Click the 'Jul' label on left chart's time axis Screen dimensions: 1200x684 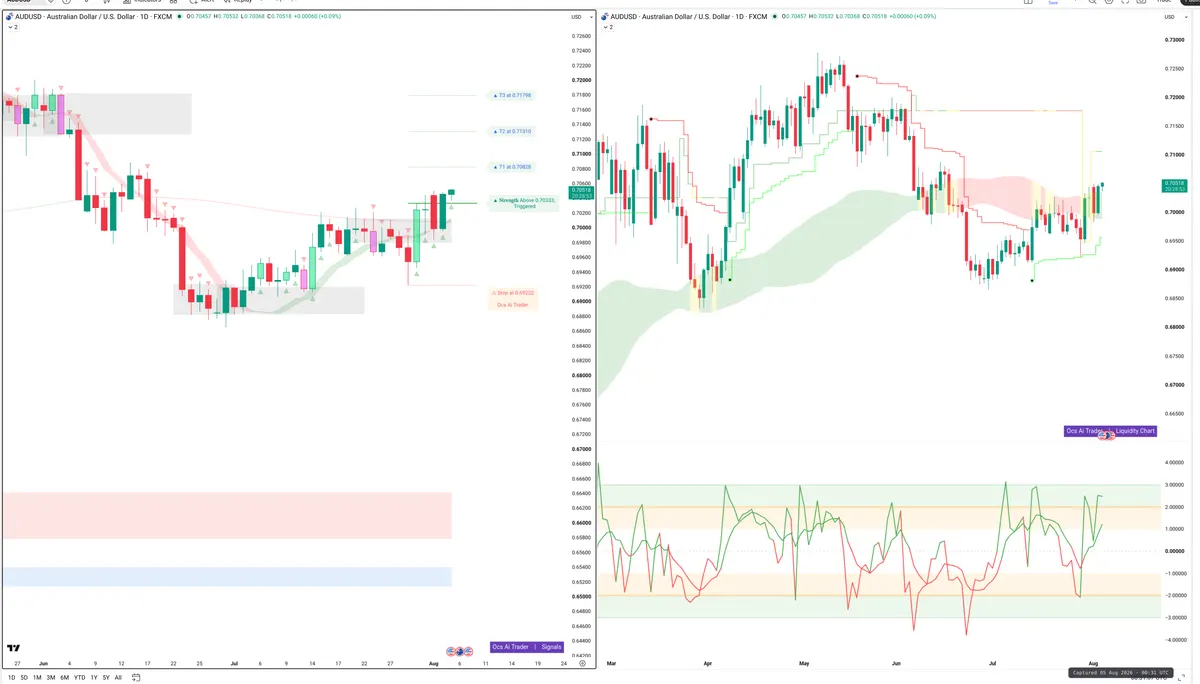pos(234,663)
